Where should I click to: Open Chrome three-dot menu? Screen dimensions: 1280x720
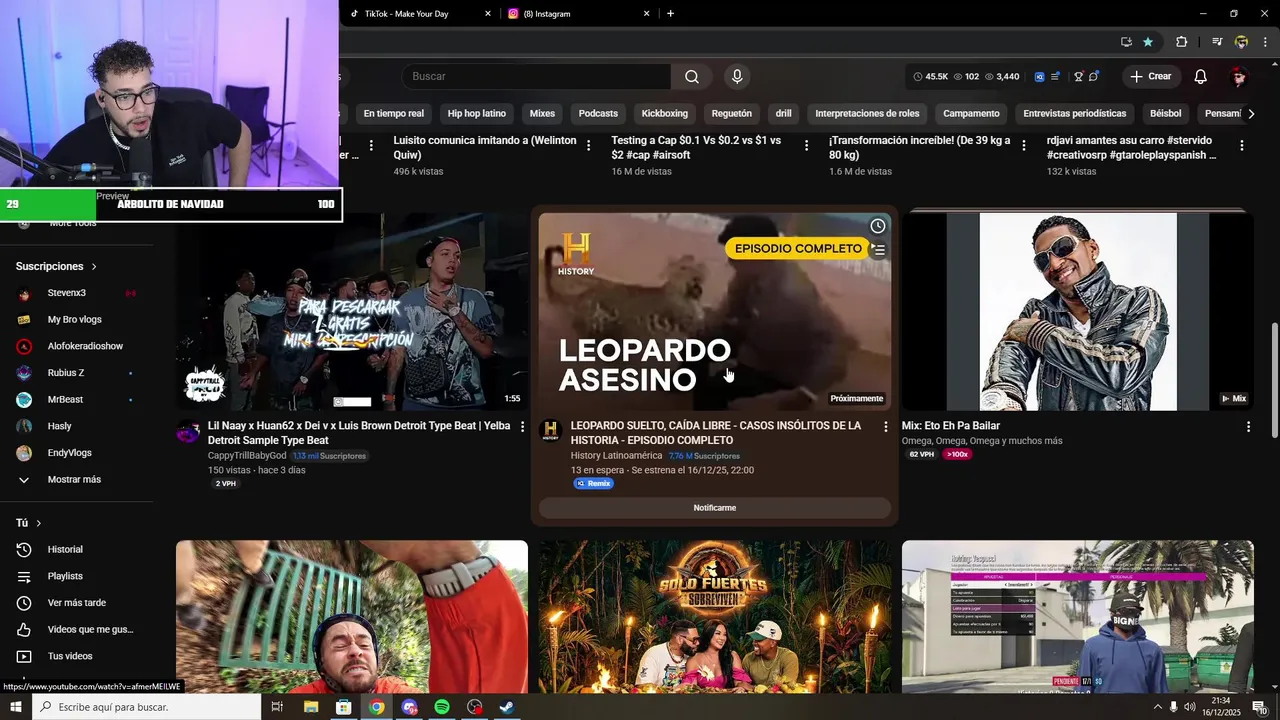pos(1265,42)
